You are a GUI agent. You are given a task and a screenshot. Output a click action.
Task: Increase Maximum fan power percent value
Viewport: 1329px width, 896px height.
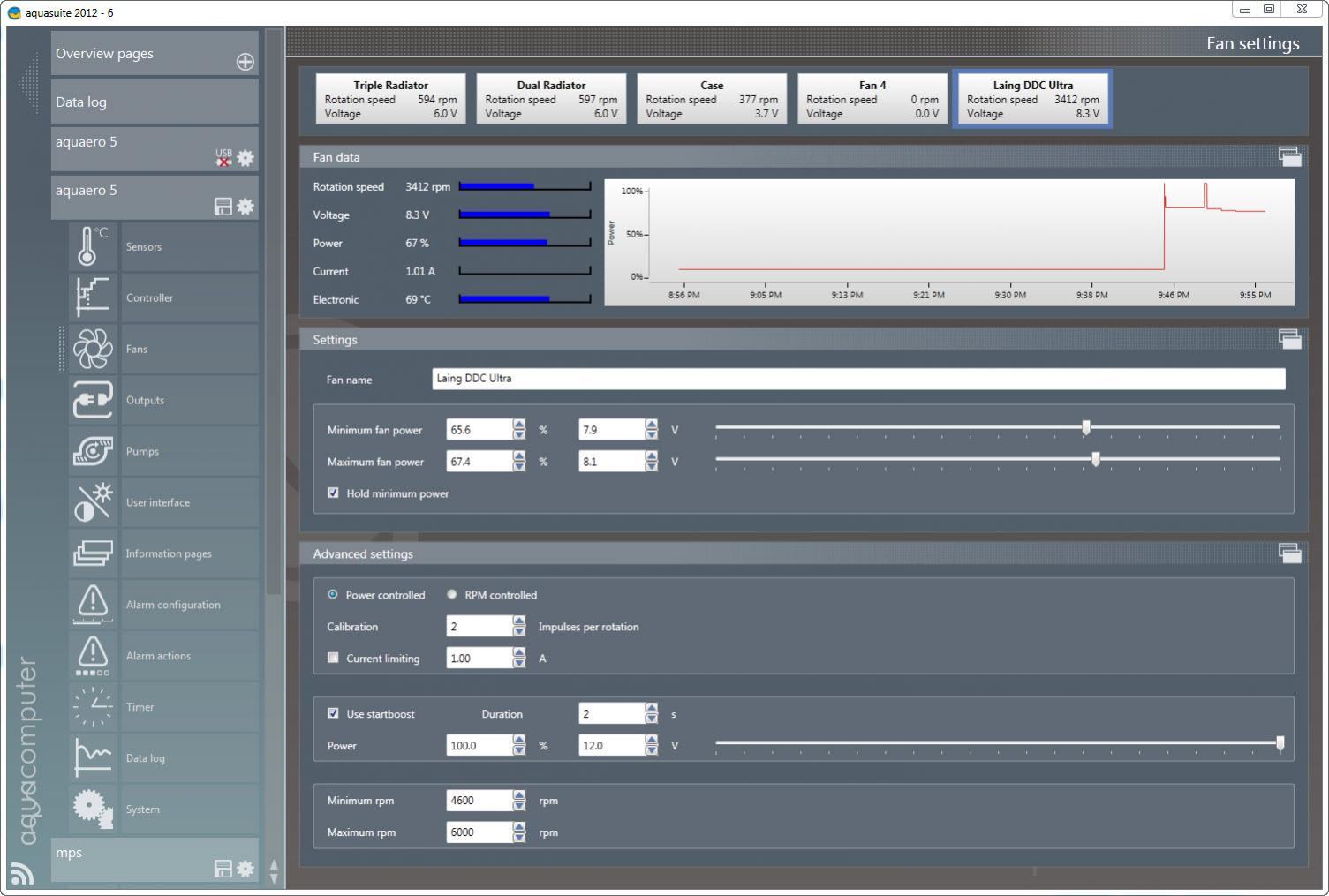click(519, 456)
